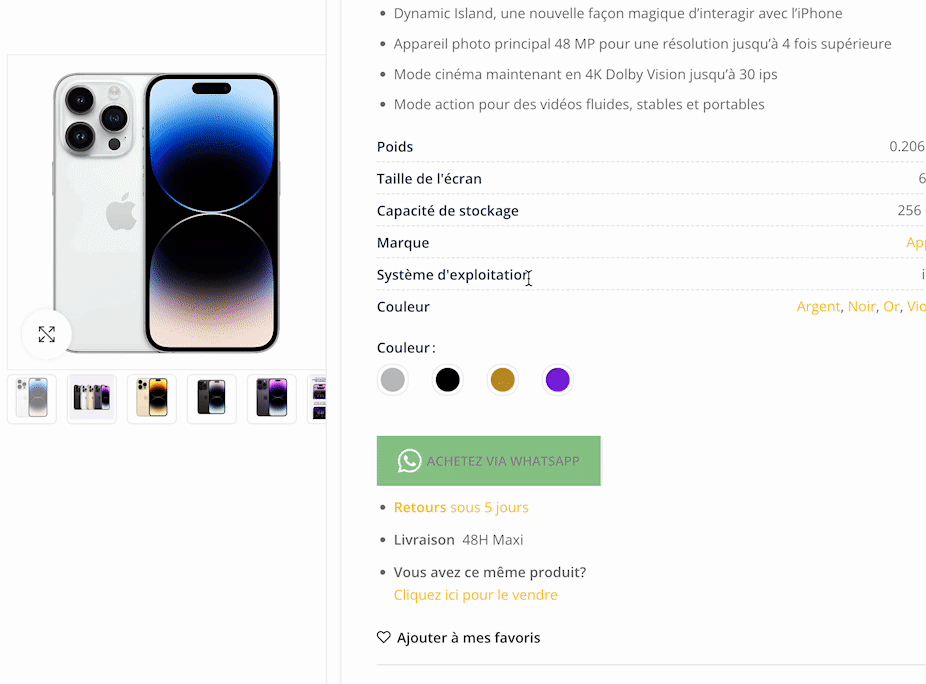Select the gold iPhone thumbnail

(152, 398)
